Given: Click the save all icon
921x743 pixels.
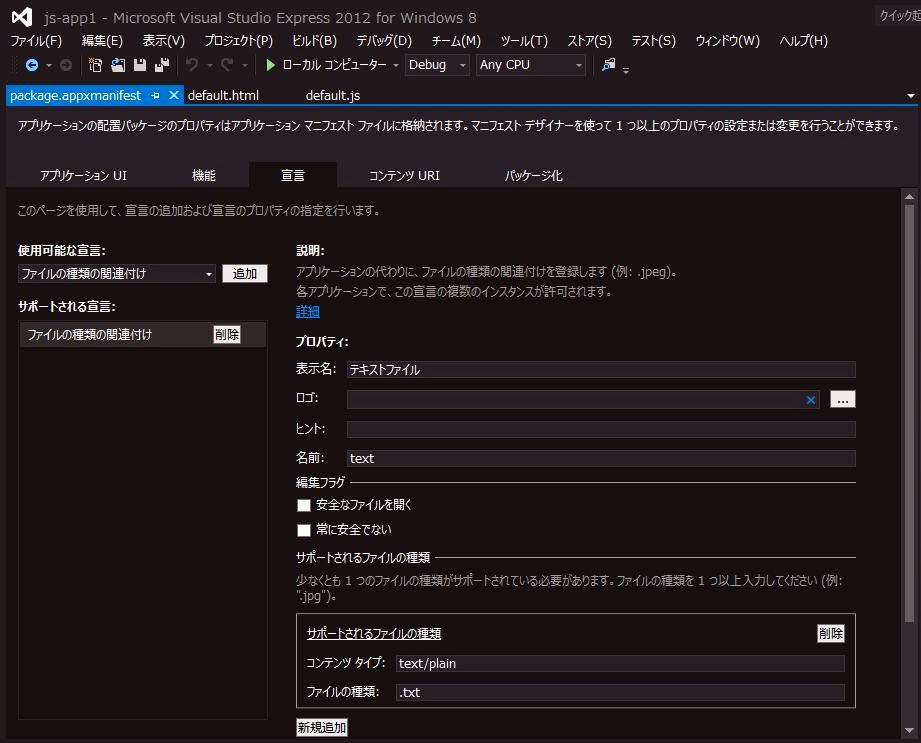Looking at the screenshot, I should click(162, 65).
